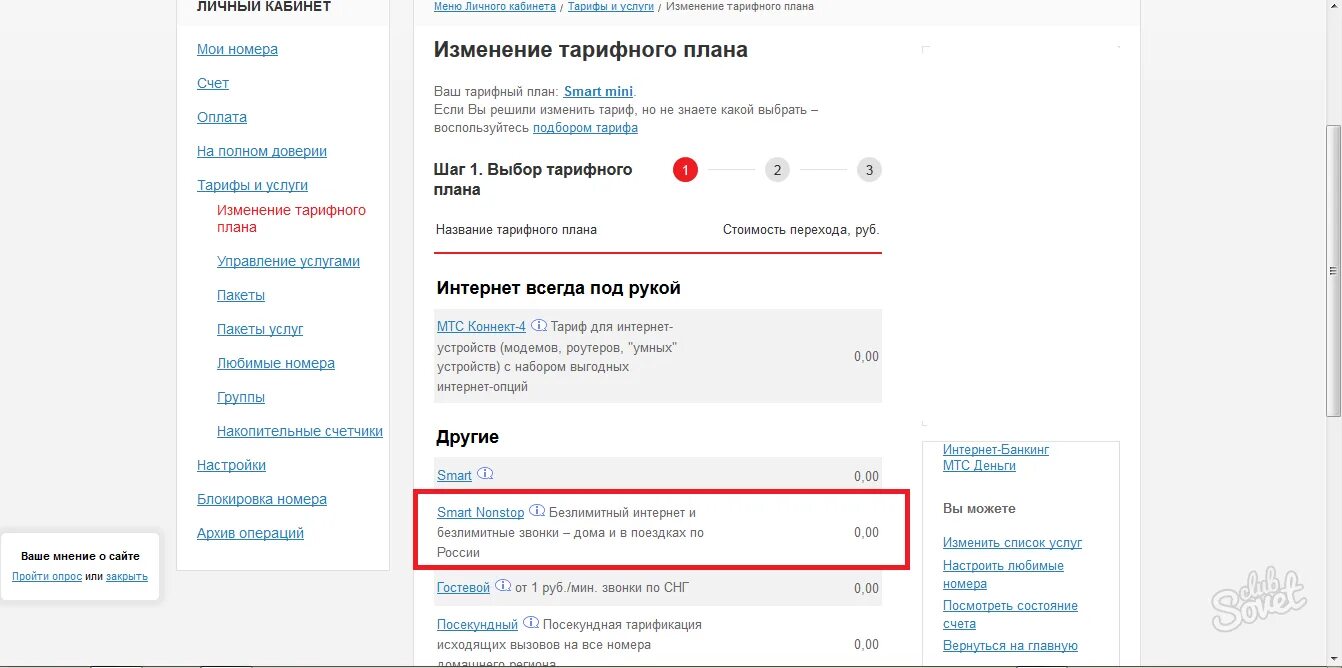Screen dimensions: 1342x668
Task: Click step 1 indicator circle
Action: pos(685,170)
